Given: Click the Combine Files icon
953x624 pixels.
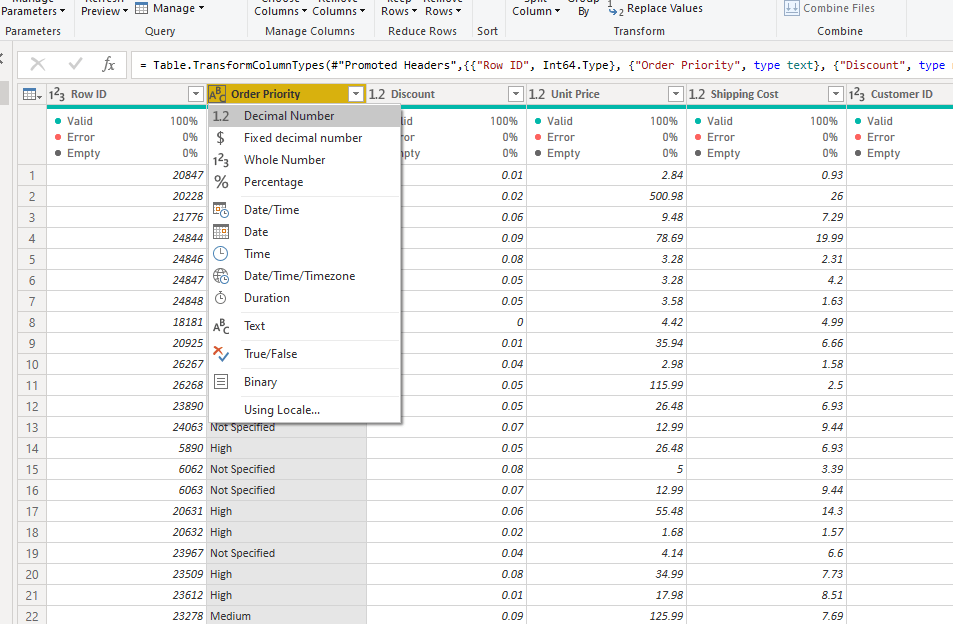Looking at the screenshot, I should coord(791,8).
